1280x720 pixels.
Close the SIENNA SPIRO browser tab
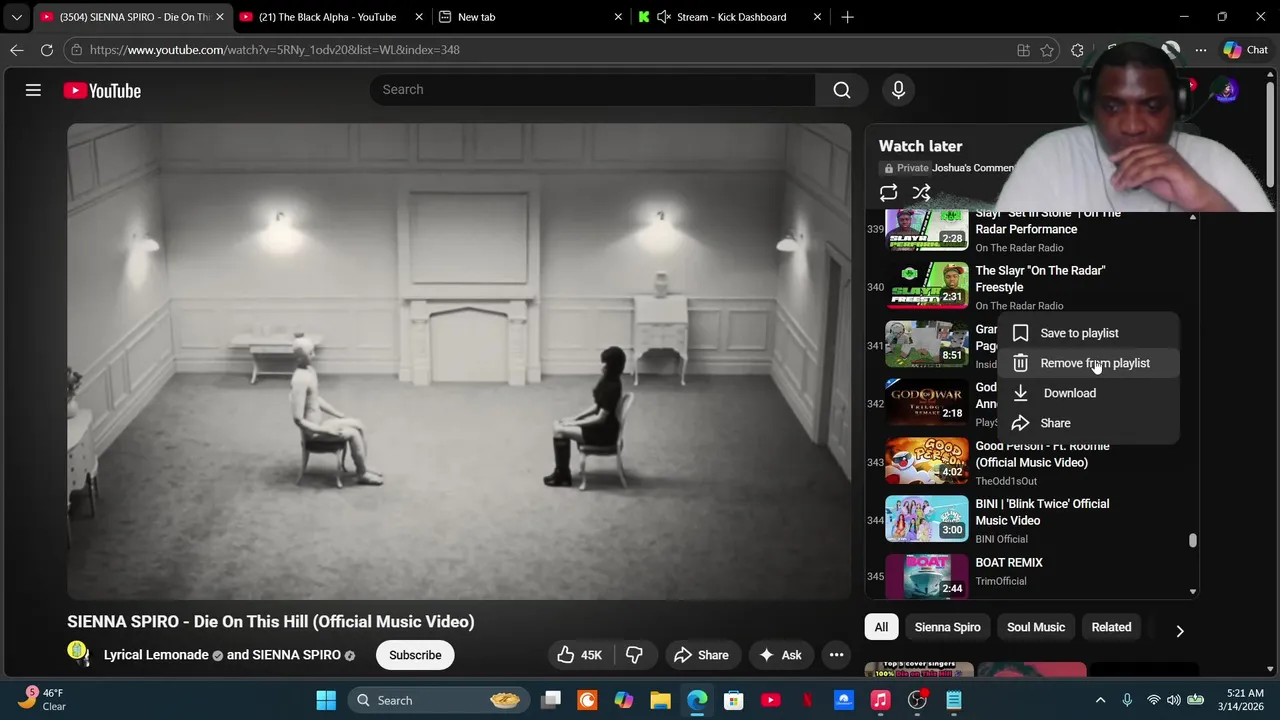(x=220, y=17)
